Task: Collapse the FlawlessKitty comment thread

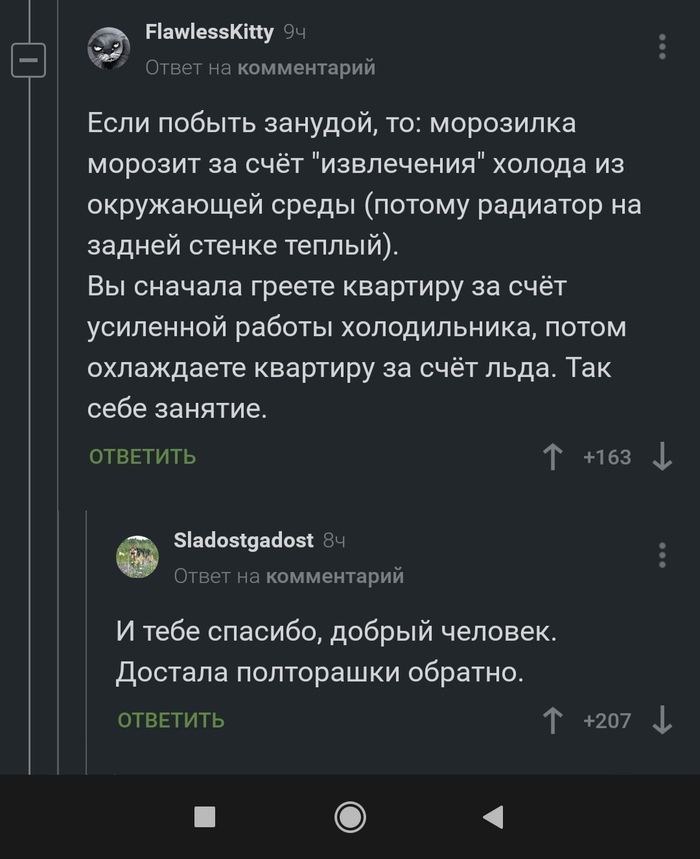Action: point(28,61)
